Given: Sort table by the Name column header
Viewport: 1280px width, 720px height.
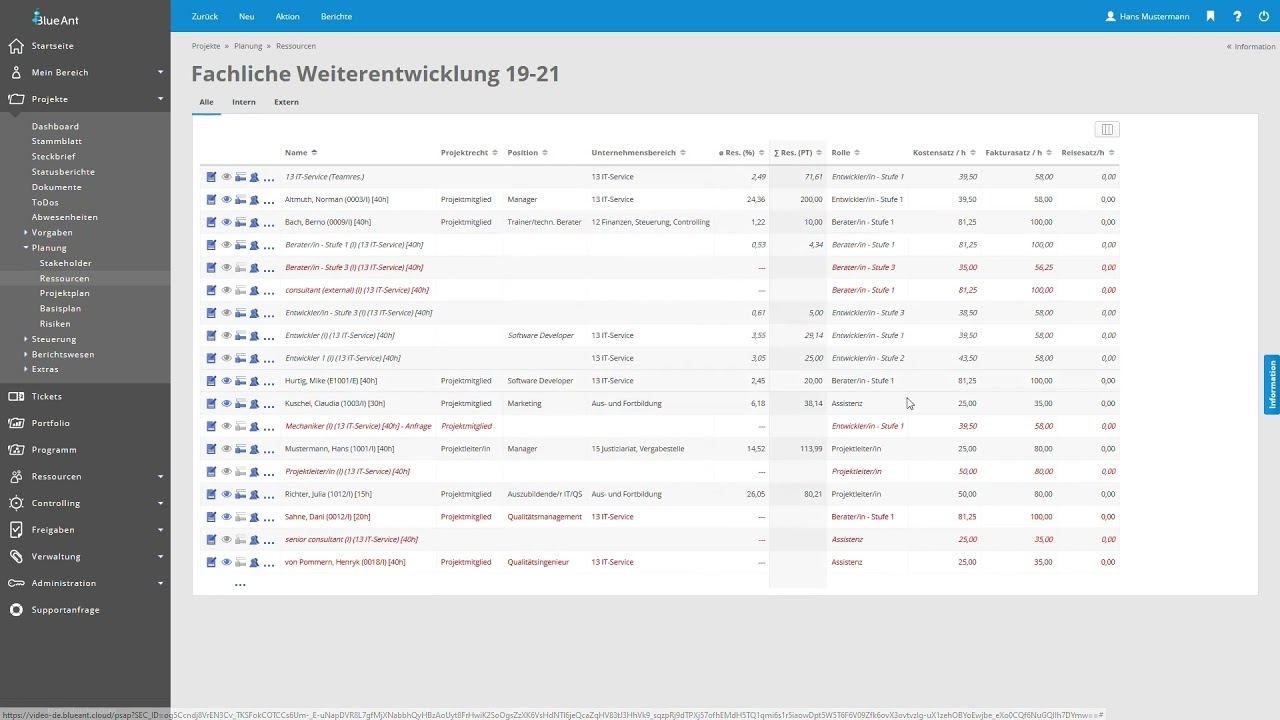Looking at the screenshot, I should click(296, 153).
